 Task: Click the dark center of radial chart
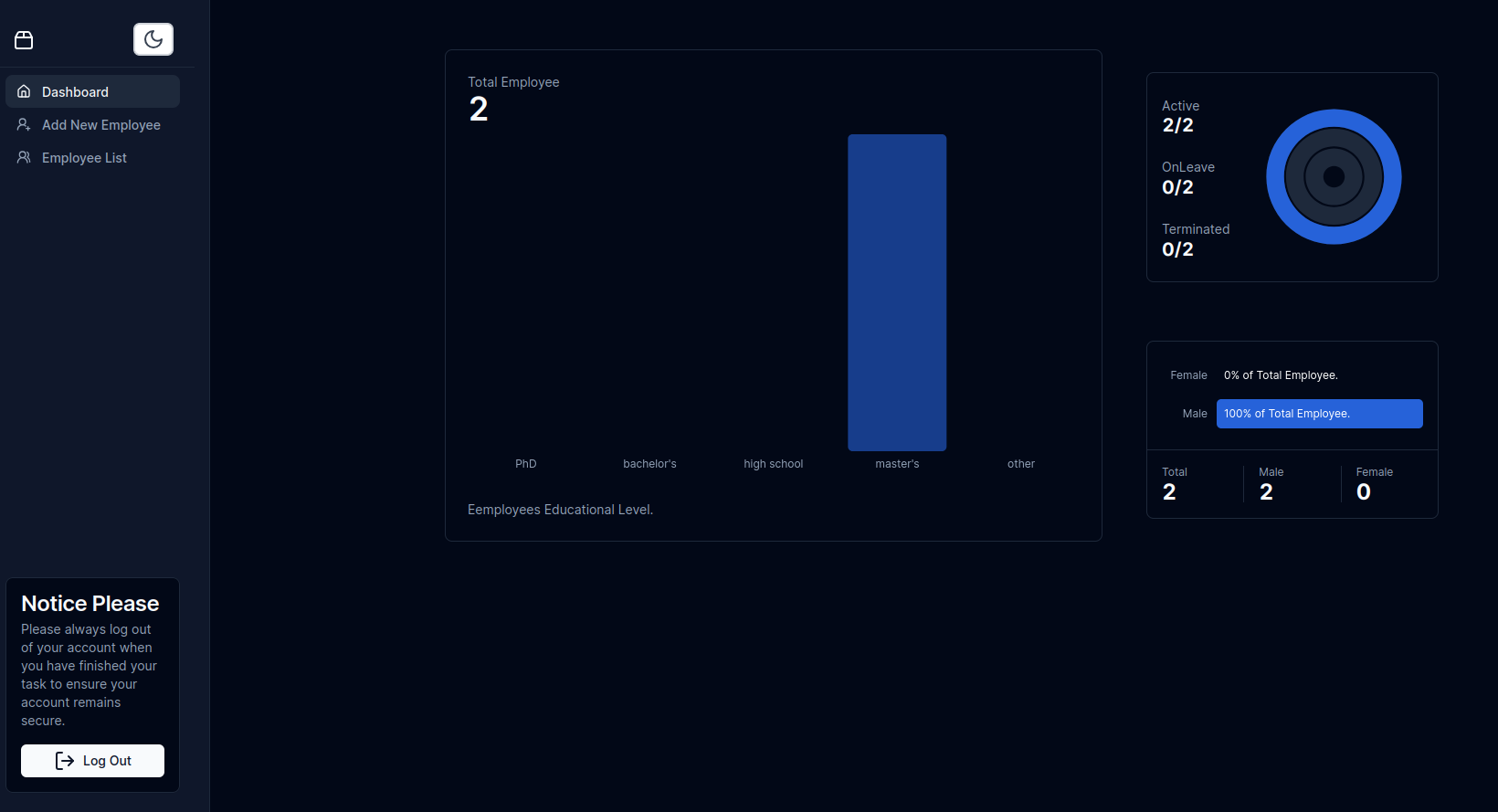1334,177
